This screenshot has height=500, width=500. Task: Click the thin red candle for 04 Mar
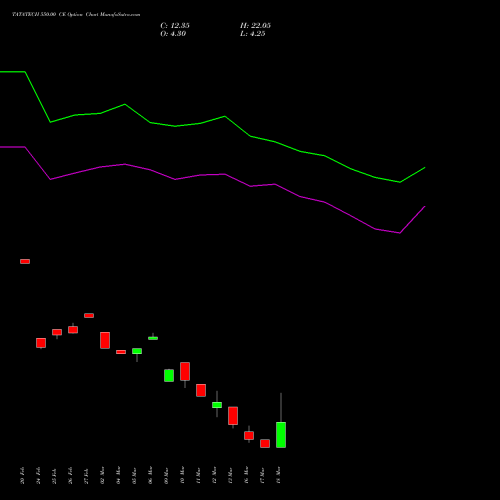[x=121, y=352]
